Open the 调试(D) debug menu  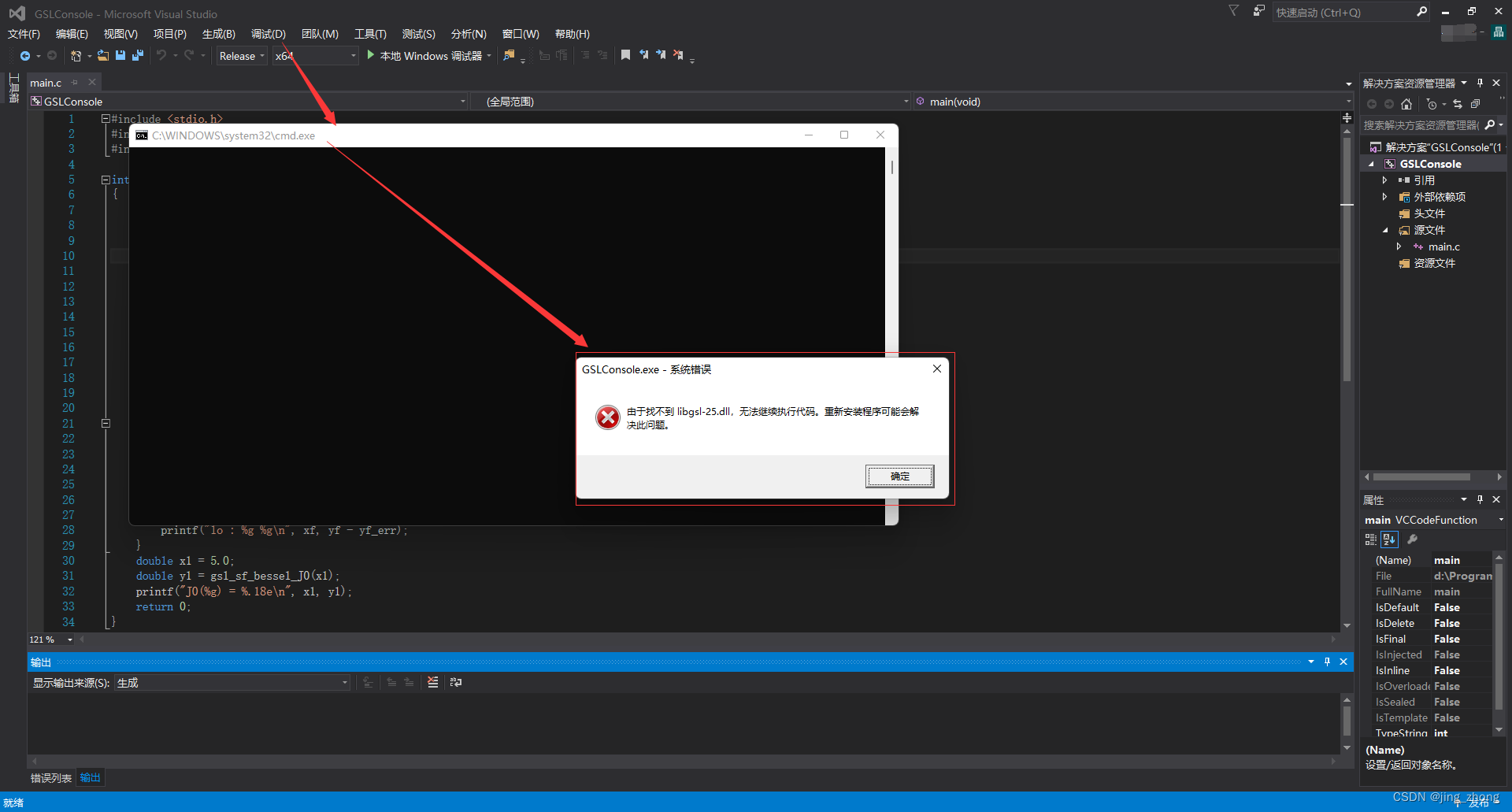pos(268,34)
